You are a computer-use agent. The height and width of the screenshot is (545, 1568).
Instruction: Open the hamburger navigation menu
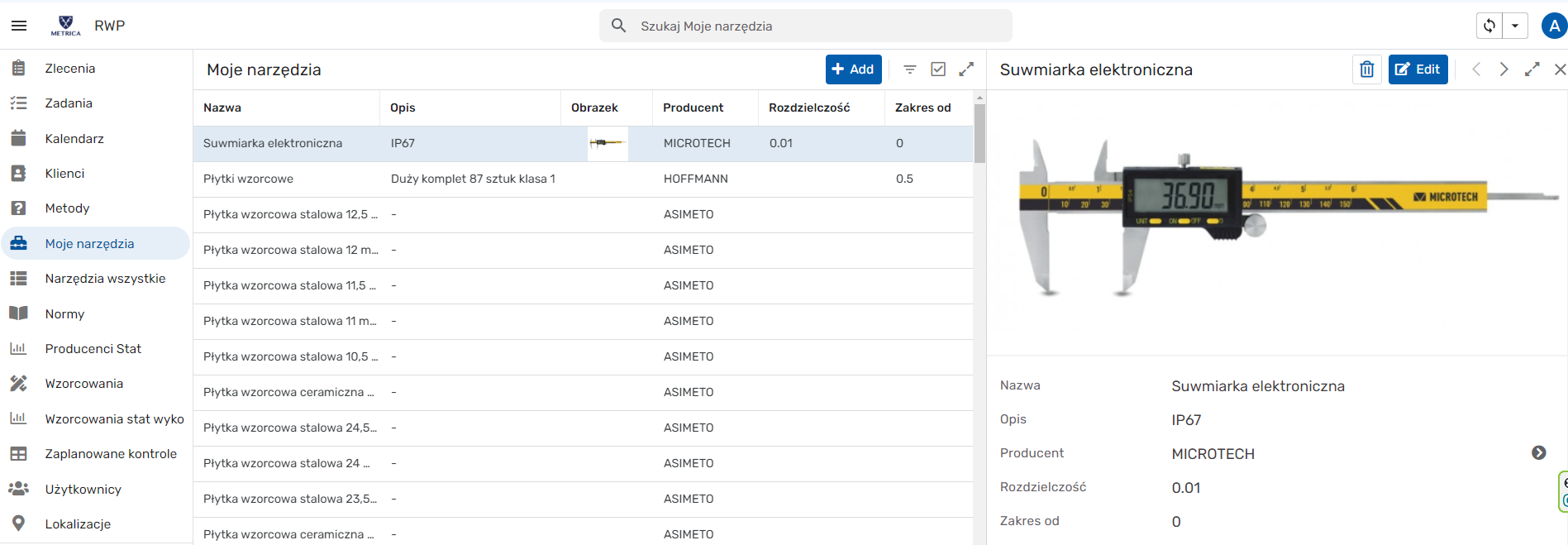coord(19,26)
